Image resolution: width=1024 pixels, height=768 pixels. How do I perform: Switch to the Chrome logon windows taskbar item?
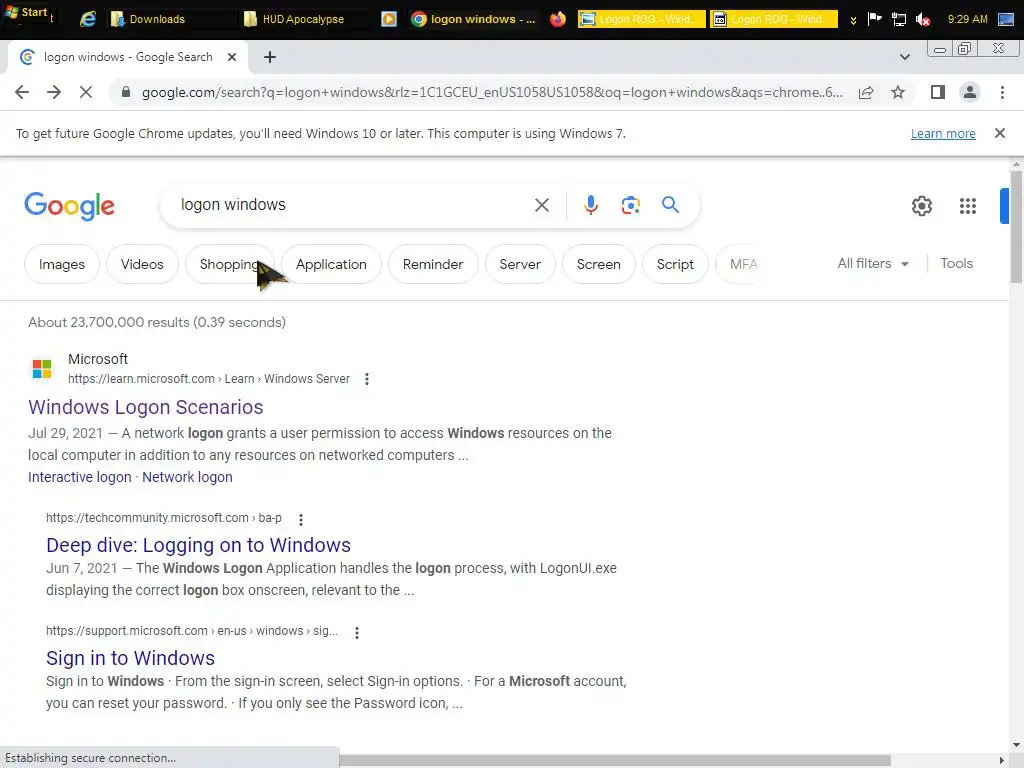point(473,19)
